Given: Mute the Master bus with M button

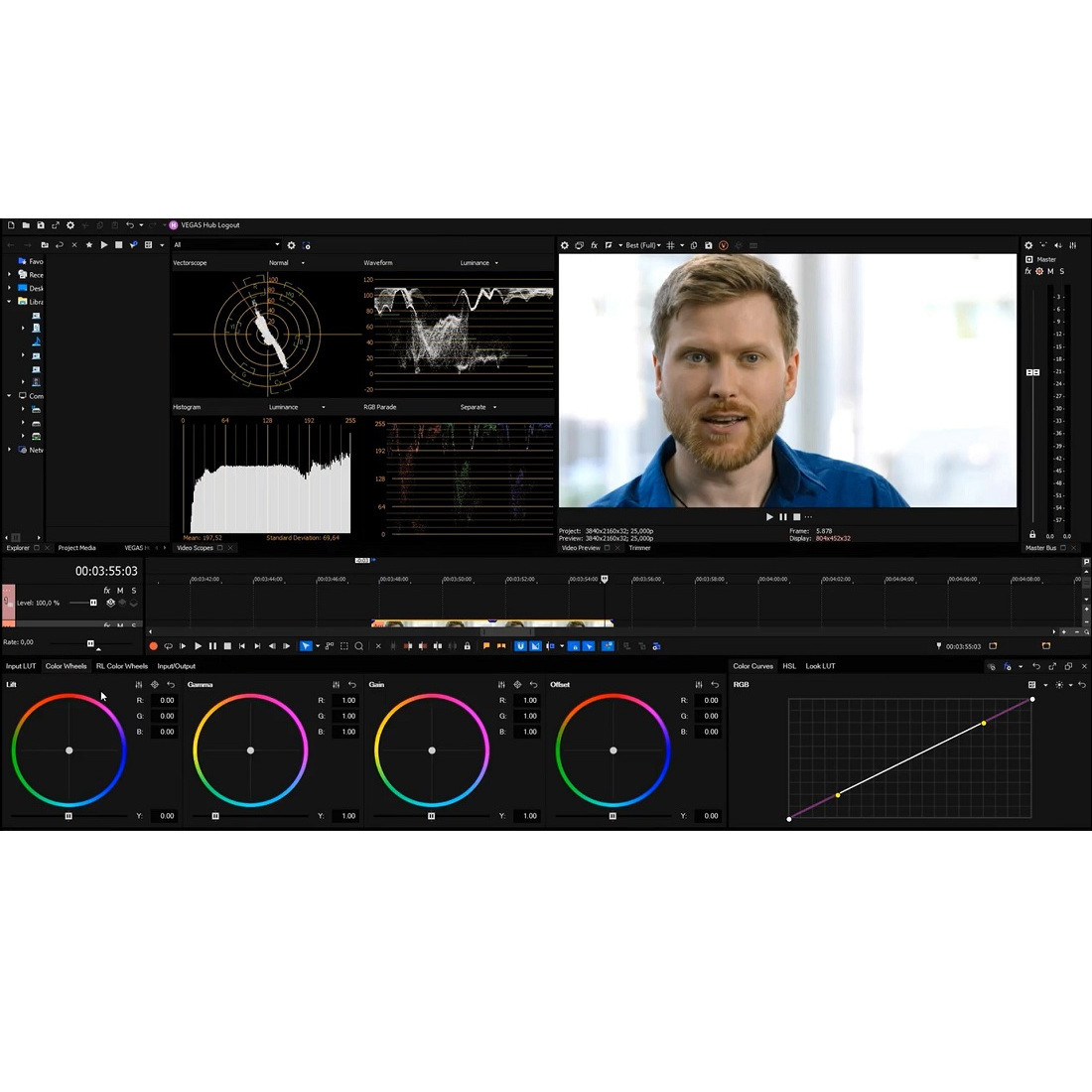Looking at the screenshot, I should coord(1049,271).
